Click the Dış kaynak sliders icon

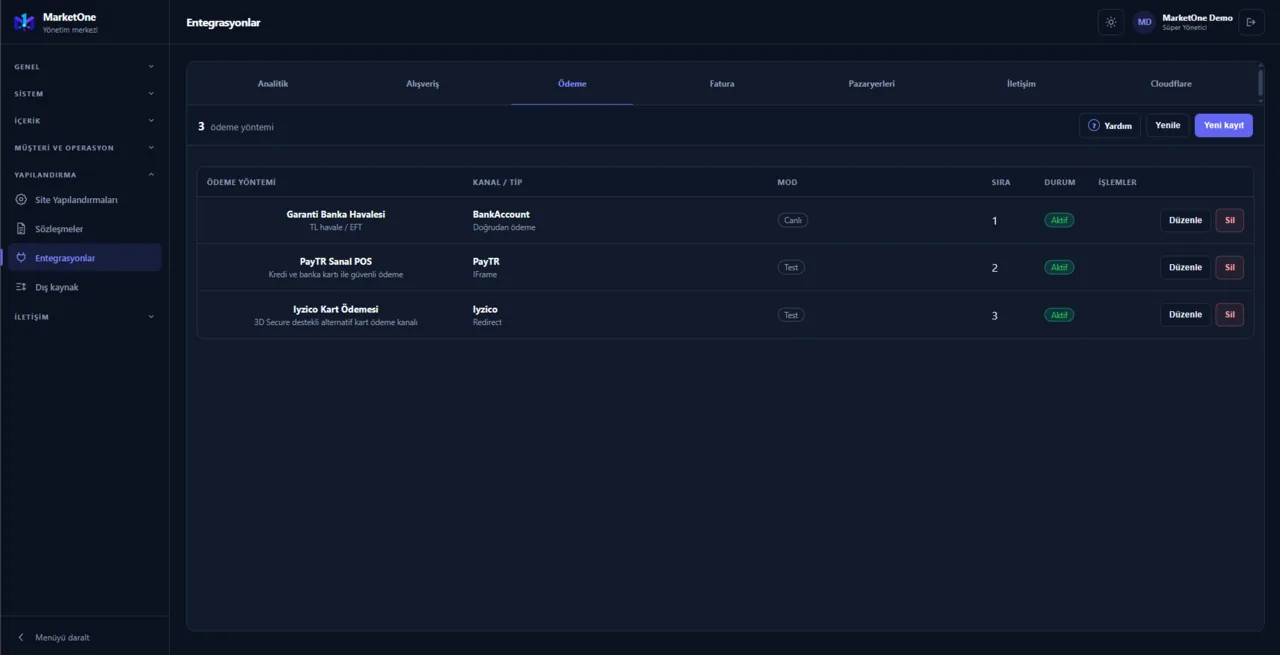pyautogui.click(x=22, y=287)
